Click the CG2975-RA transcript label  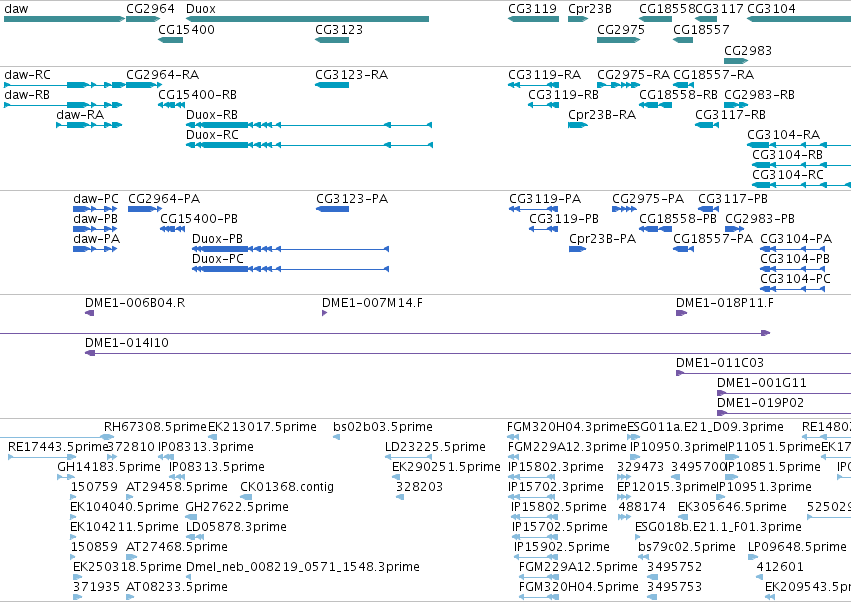(633, 75)
